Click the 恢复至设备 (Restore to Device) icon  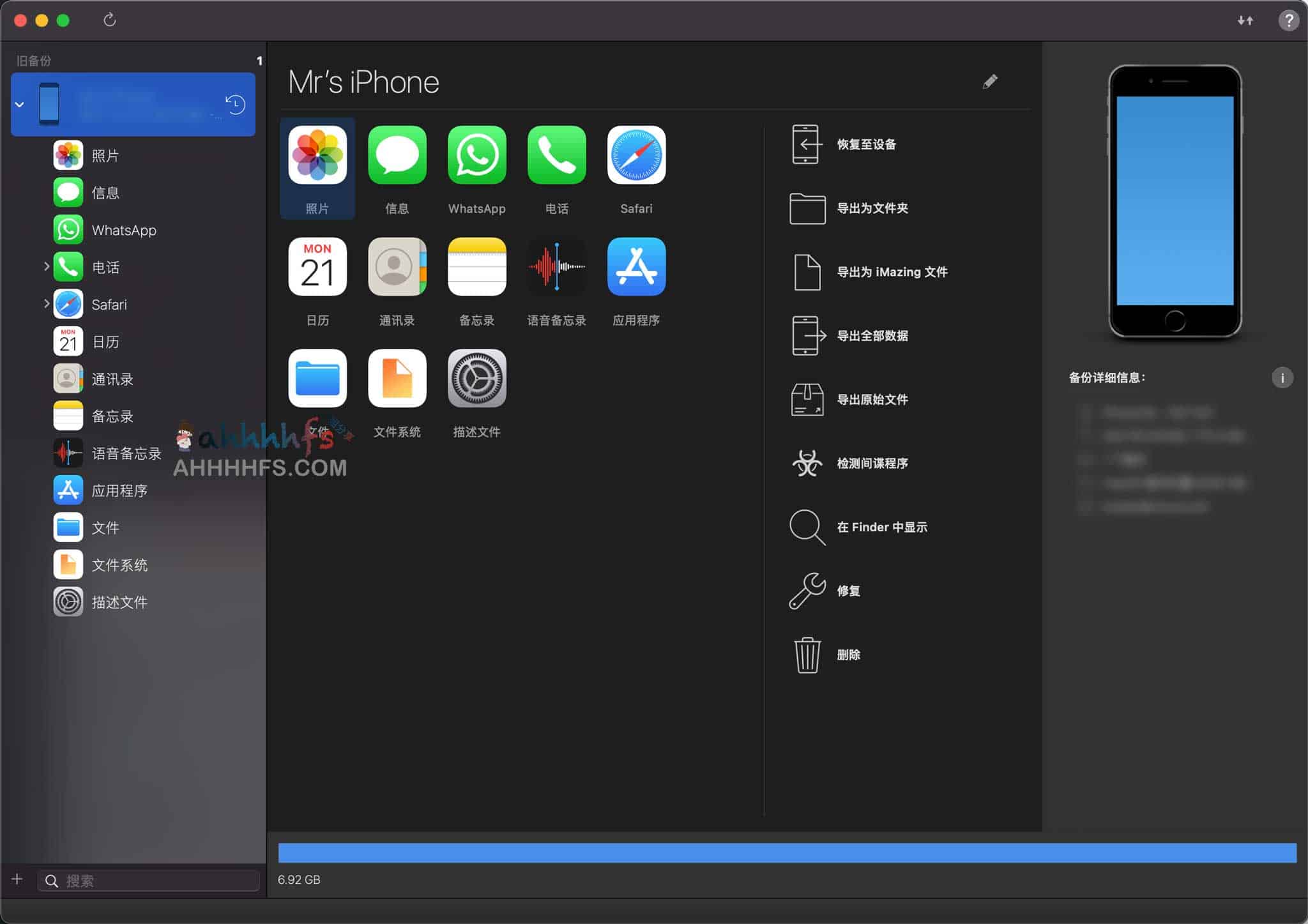805,144
